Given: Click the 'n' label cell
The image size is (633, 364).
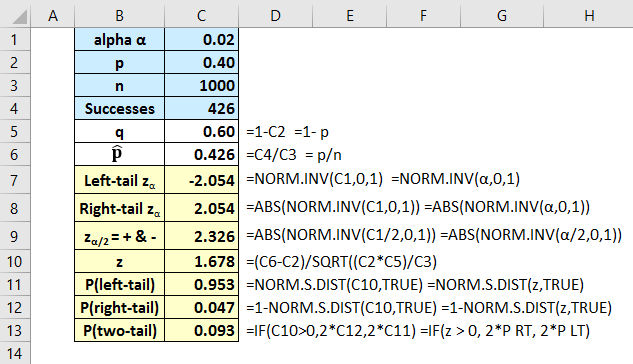Looking at the screenshot, I should (119, 86).
